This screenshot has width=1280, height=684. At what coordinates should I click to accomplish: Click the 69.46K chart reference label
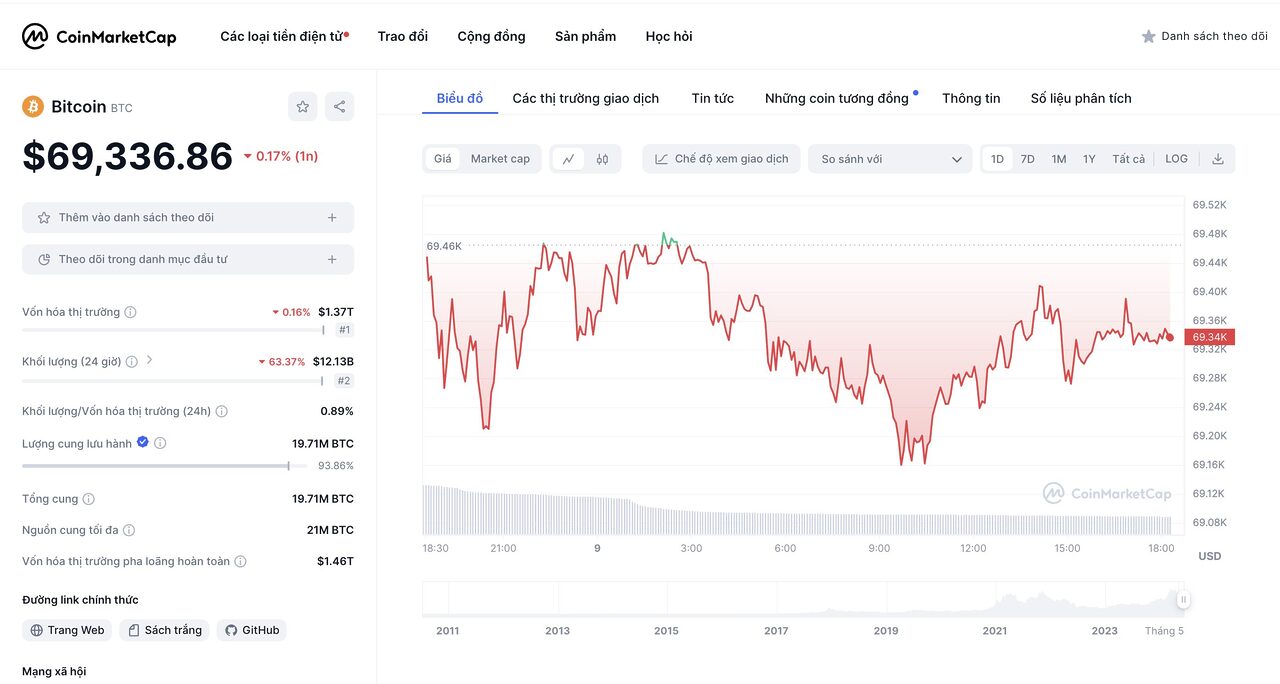point(444,246)
